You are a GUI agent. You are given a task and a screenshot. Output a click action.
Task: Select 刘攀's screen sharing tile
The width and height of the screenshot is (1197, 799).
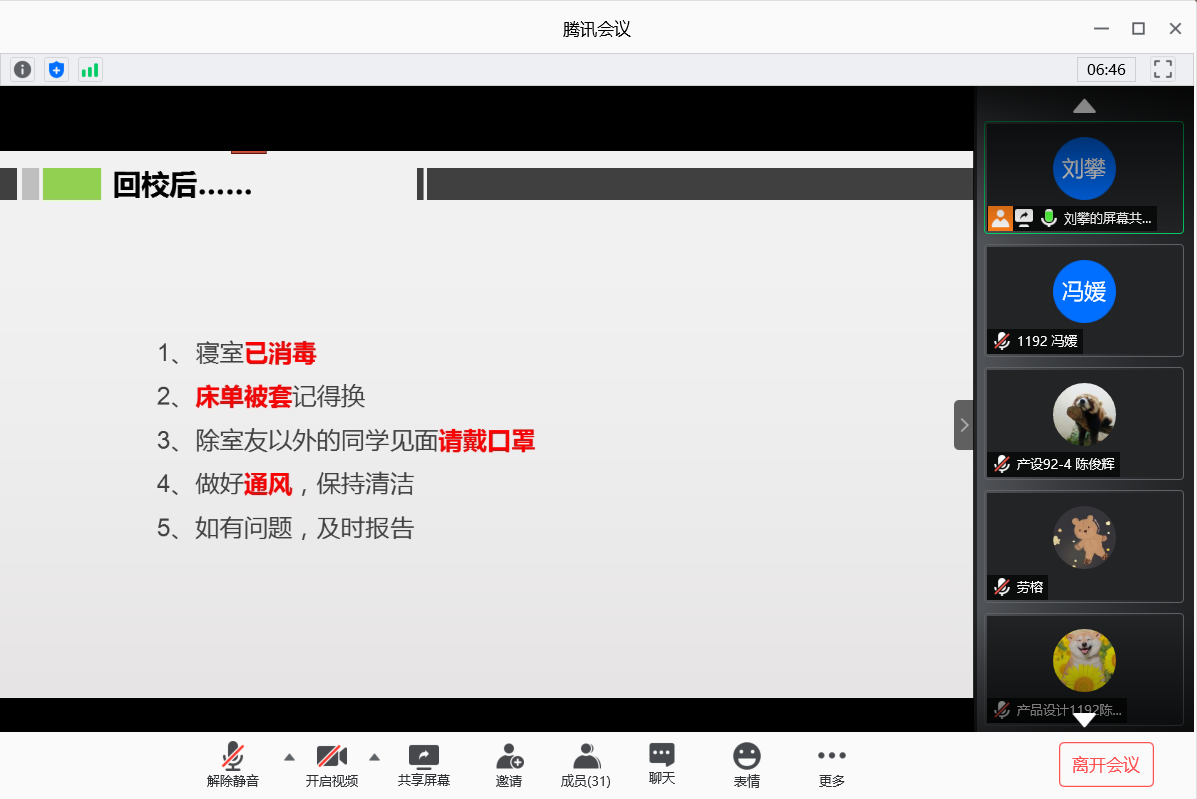1084,177
